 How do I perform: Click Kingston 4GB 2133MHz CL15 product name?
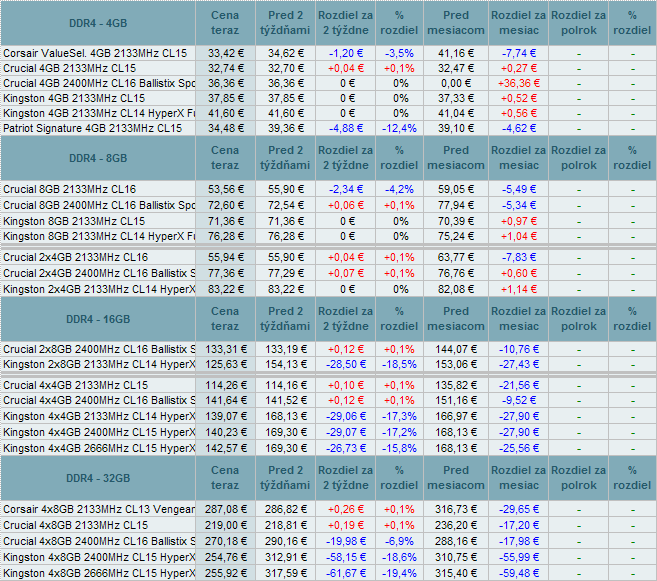click(x=74, y=98)
